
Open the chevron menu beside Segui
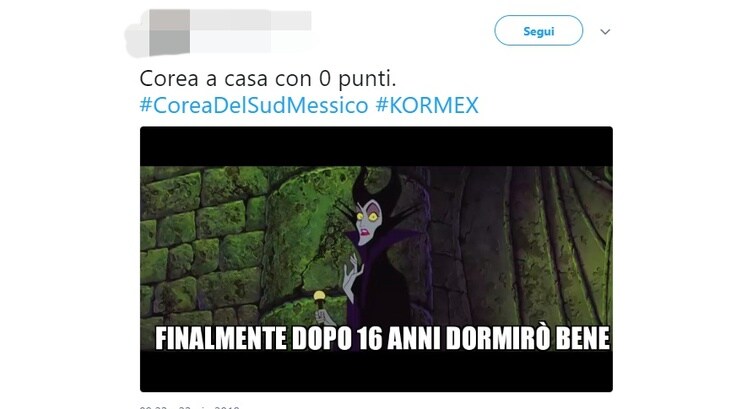(x=605, y=31)
